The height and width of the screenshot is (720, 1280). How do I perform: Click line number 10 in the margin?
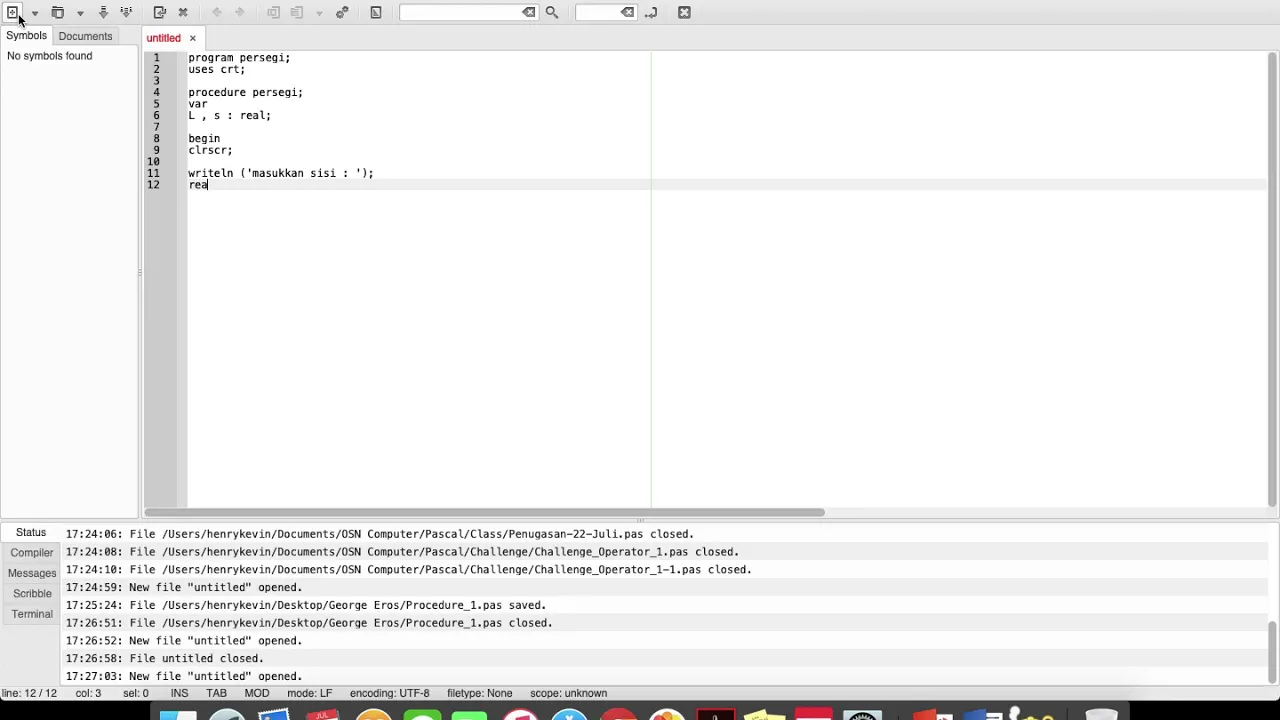coord(153,162)
